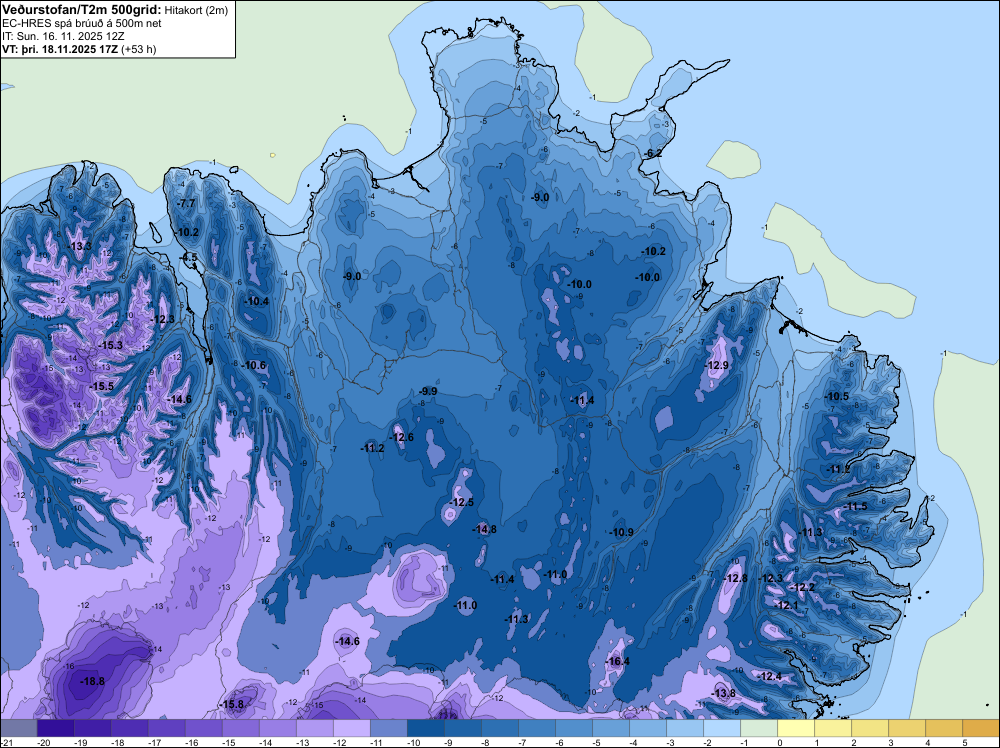1000x748 pixels.
Task: Click the -16.4 temperature value on the map
Action: point(617,661)
